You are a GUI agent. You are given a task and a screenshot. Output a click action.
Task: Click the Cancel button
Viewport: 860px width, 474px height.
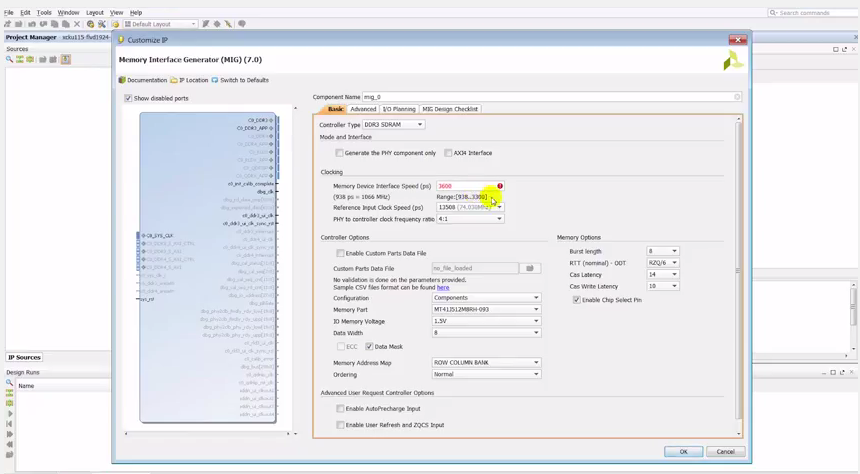[725, 452]
